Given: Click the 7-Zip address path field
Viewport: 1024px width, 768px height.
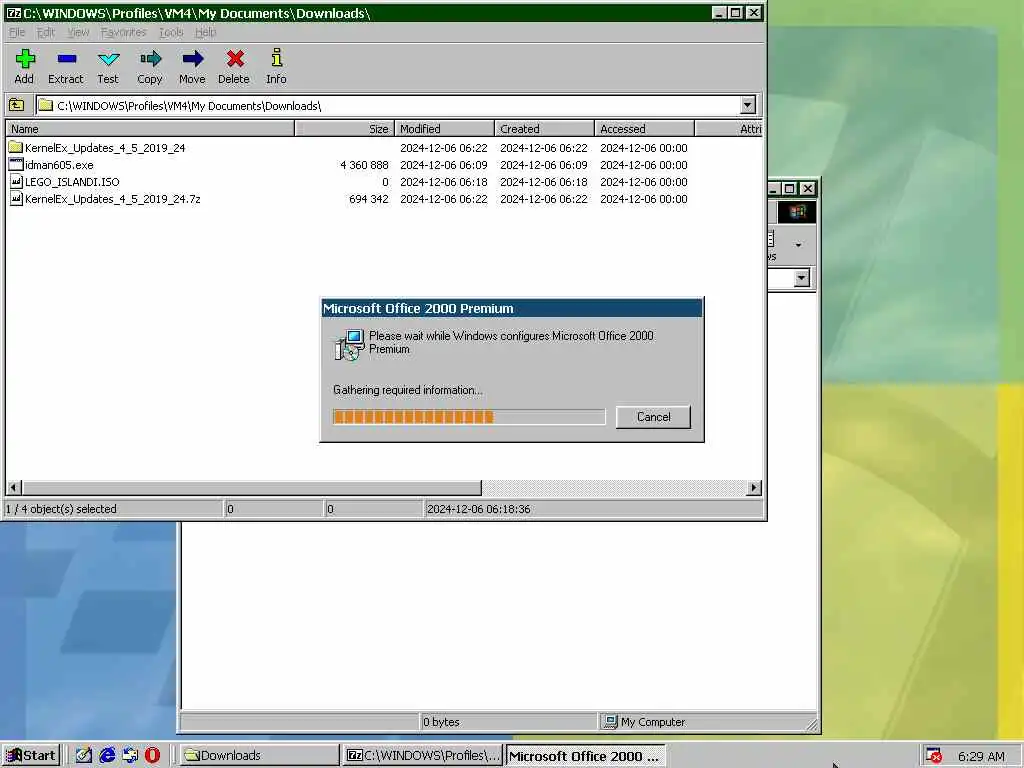Looking at the screenshot, I should tap(389, 105).
